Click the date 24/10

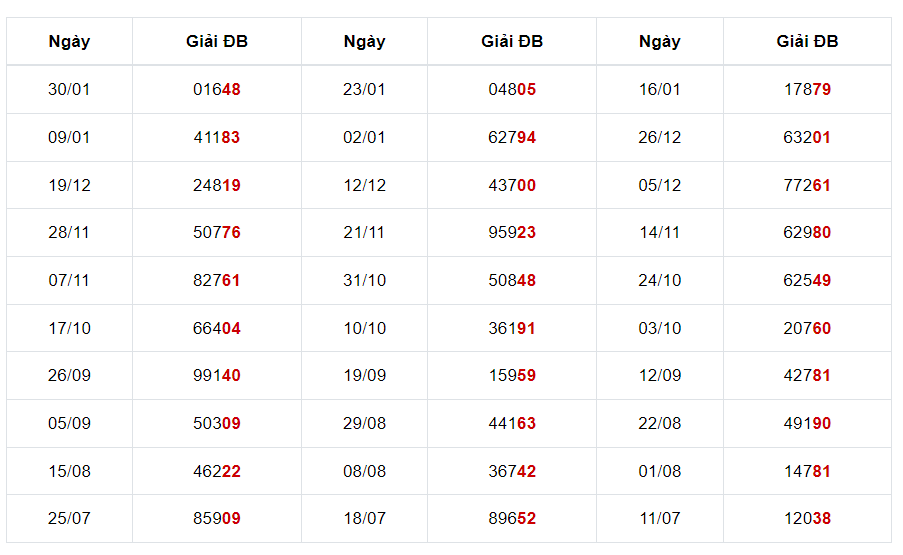point(659,280)
